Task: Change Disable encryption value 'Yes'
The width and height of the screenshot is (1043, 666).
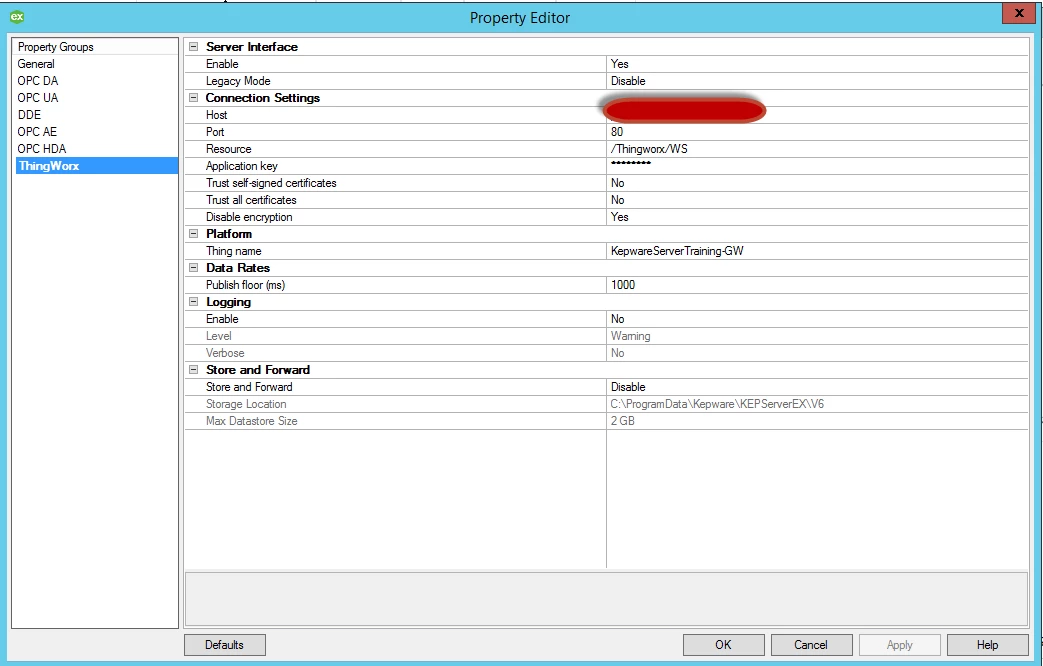Action: pyautogui.click(x=818, y=216)
